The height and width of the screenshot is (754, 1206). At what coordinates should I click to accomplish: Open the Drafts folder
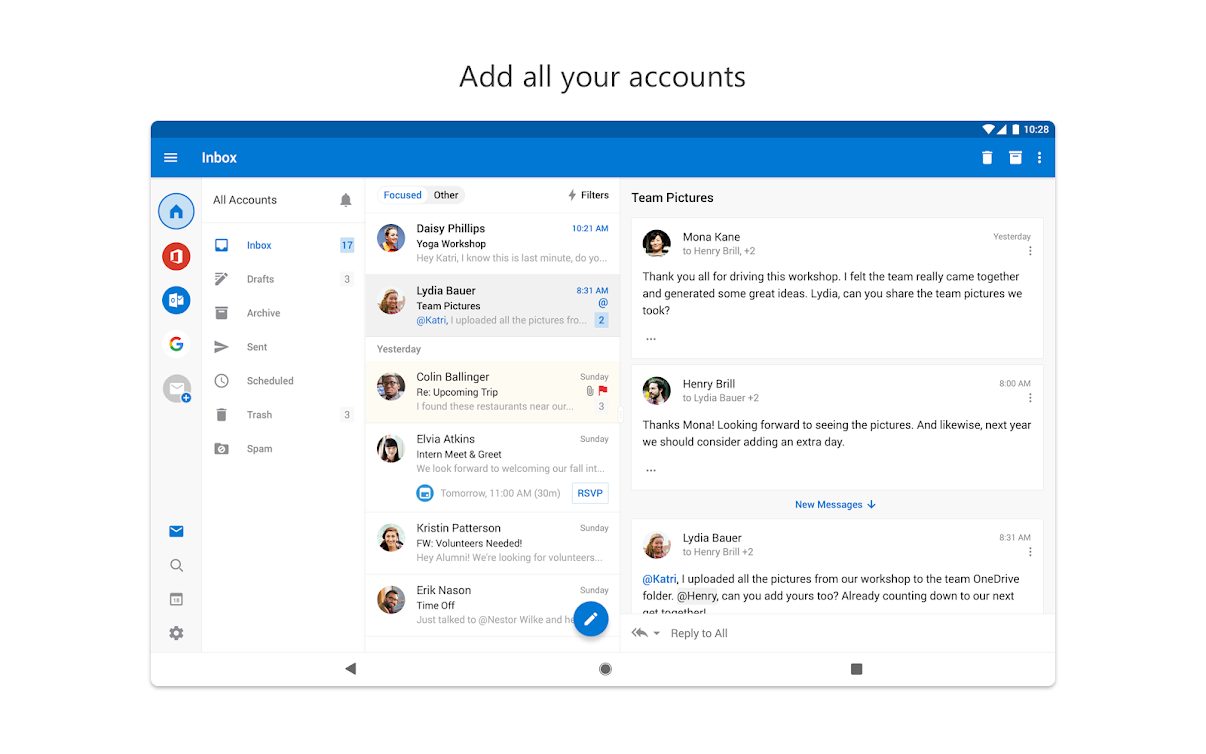[283, 279]
